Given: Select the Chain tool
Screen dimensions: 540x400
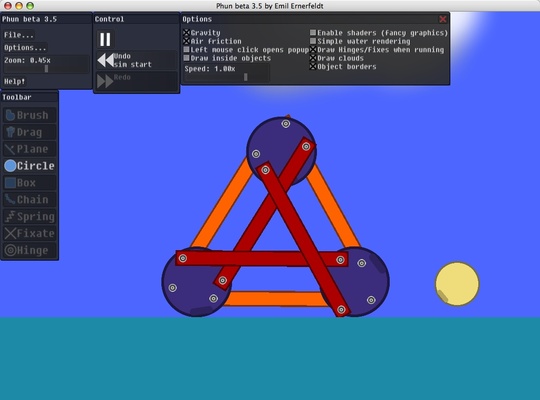Looking at the screenshot, I should point(30,199).
